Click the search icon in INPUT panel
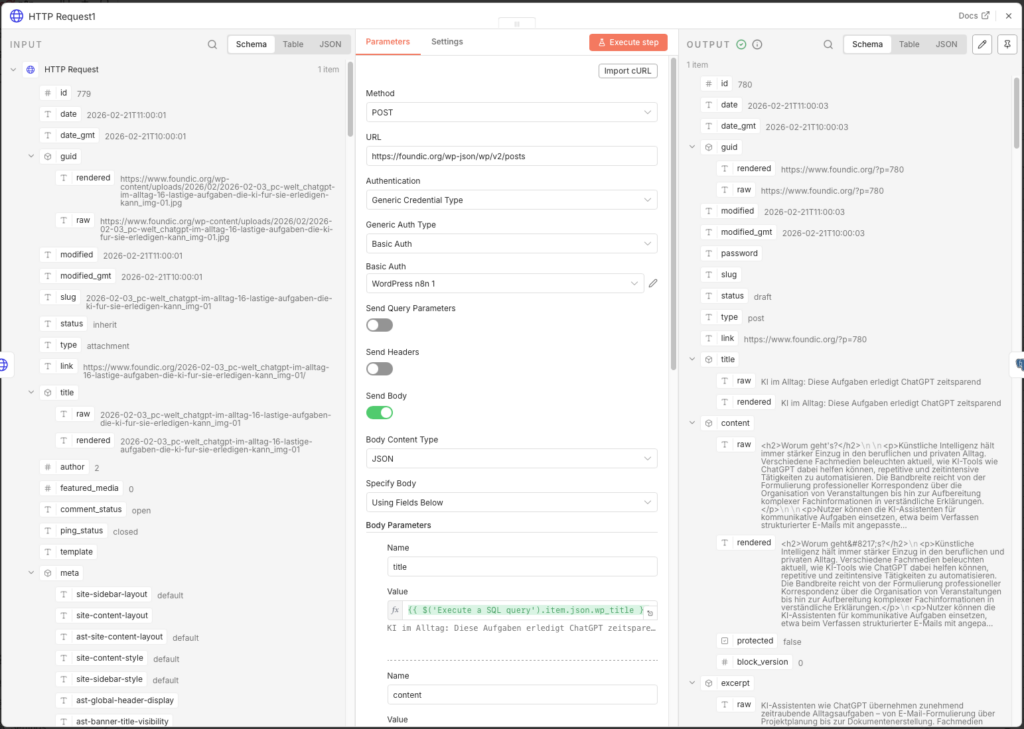The image size is (1024, 729). (x=212, y=45)
